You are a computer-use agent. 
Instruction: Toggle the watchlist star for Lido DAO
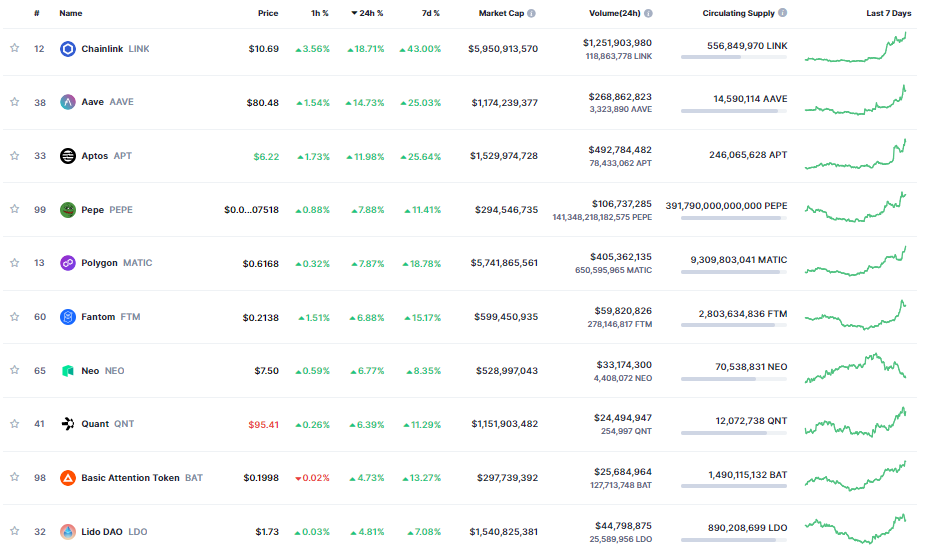coord(15,531)
